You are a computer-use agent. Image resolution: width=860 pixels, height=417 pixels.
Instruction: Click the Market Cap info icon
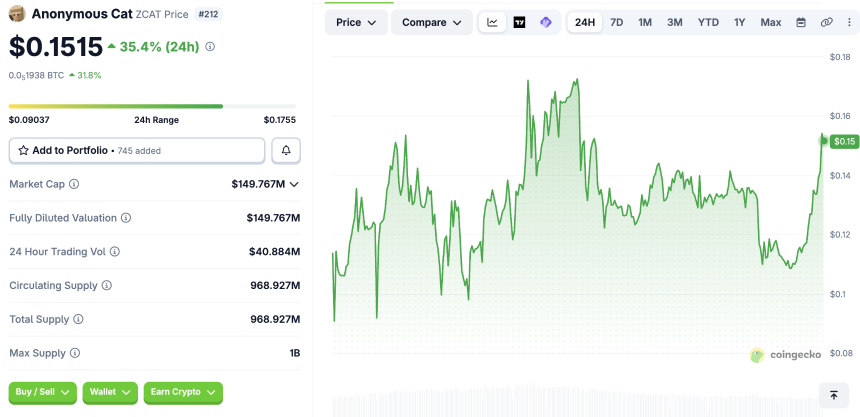coord(74,184)
